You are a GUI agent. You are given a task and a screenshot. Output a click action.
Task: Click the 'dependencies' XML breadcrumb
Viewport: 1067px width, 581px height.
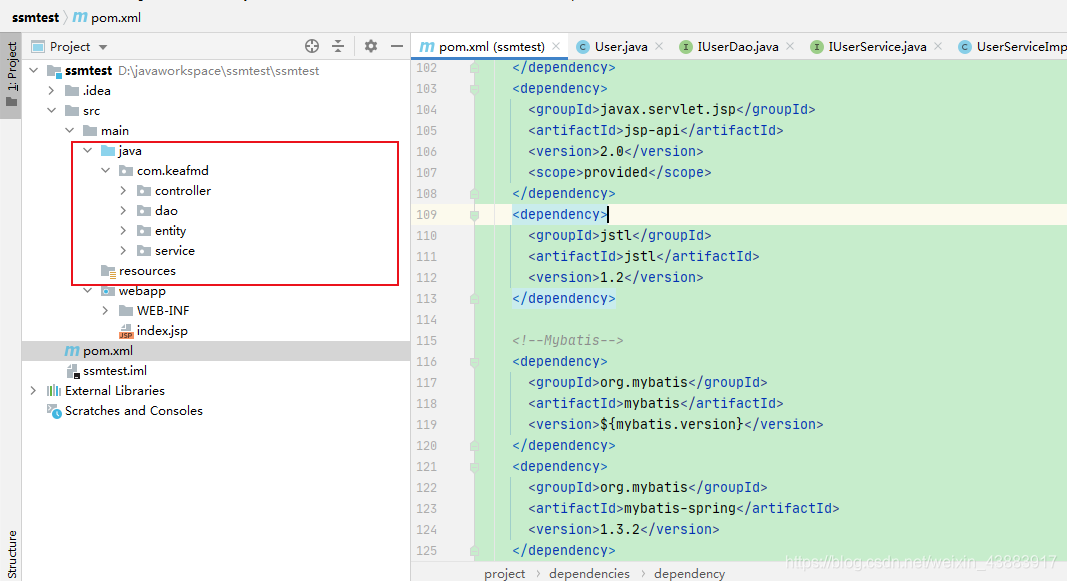pyautogui.click(x=589, y=574)
